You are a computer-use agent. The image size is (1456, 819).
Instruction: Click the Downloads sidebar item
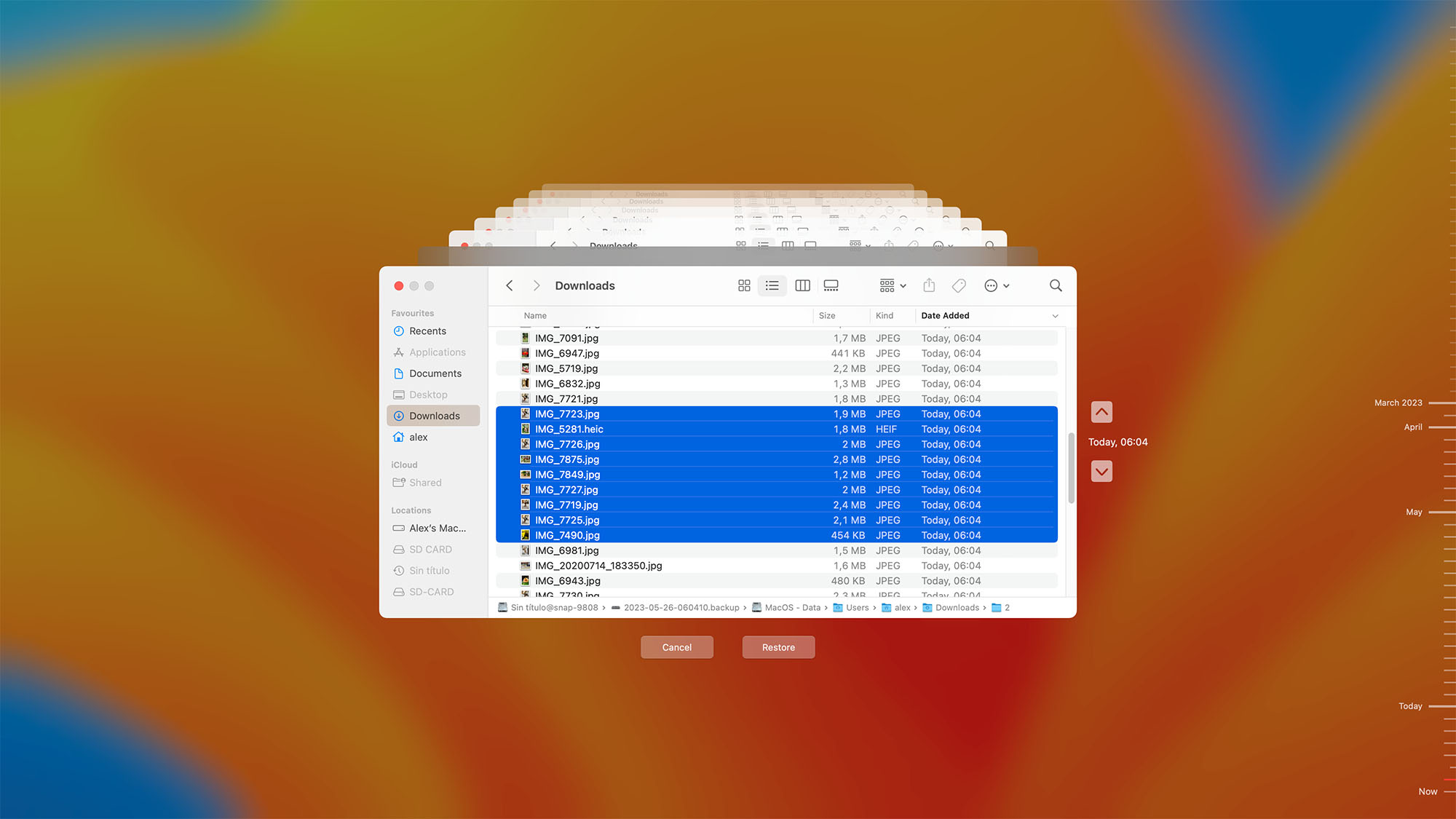[434, 415]
